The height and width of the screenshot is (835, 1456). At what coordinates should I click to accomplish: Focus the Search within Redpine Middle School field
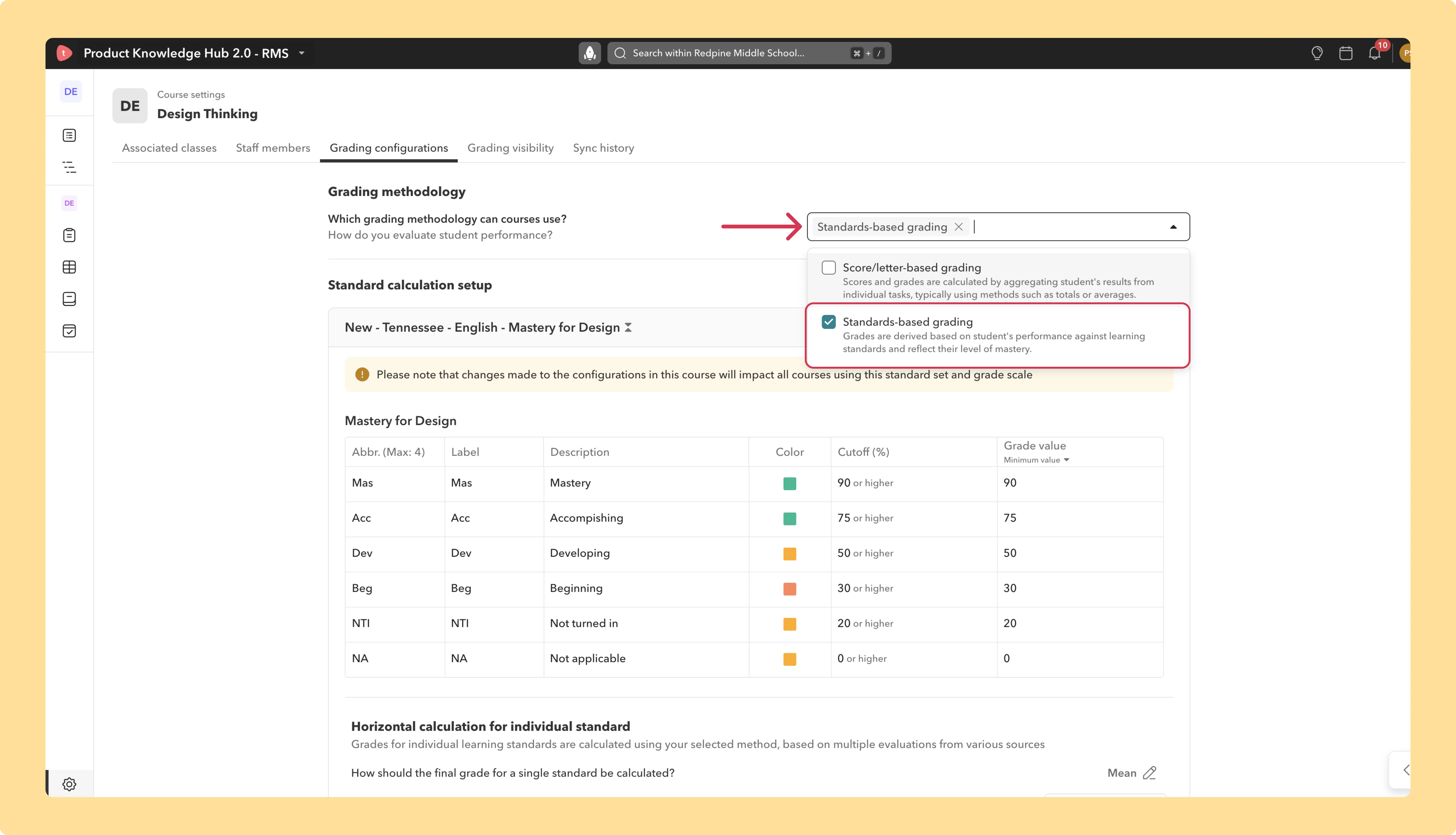749,53
